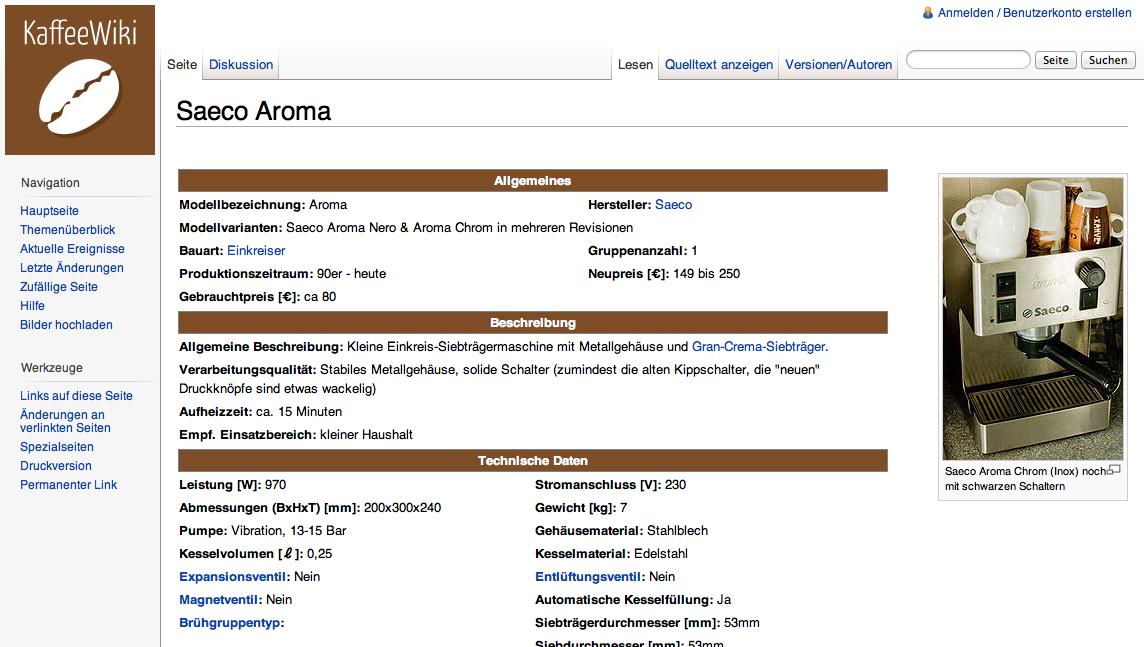Click the Suchen button
This screenshot has height=647, width=1144.
coord(1108,60)
